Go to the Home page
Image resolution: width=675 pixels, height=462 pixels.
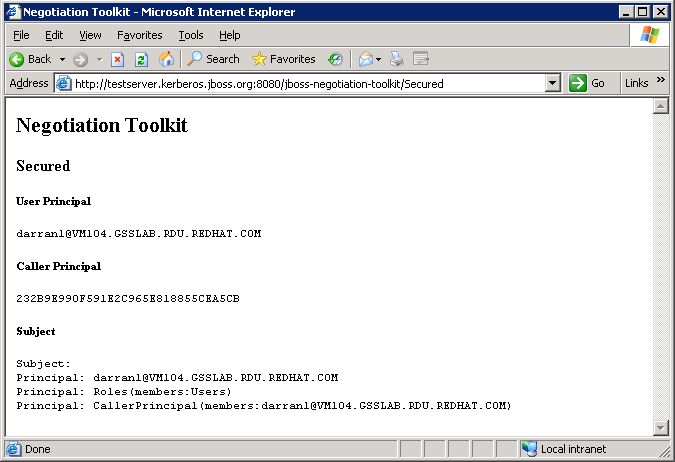(x=166, y=59)
